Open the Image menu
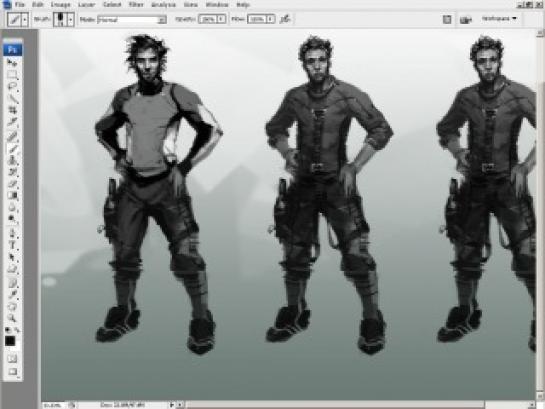The width and height of the screenshot is (545, 409). coord(60,5)
